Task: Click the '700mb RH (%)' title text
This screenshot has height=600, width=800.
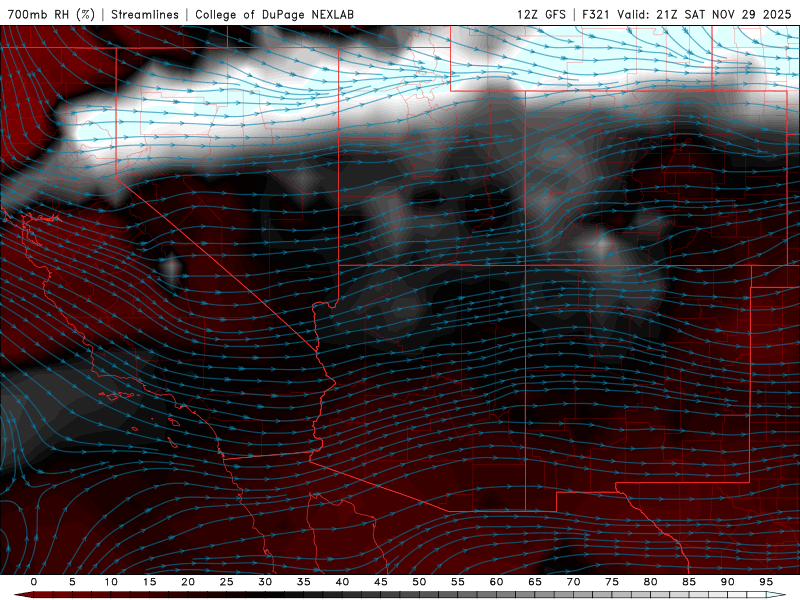Action: [51, 14]
